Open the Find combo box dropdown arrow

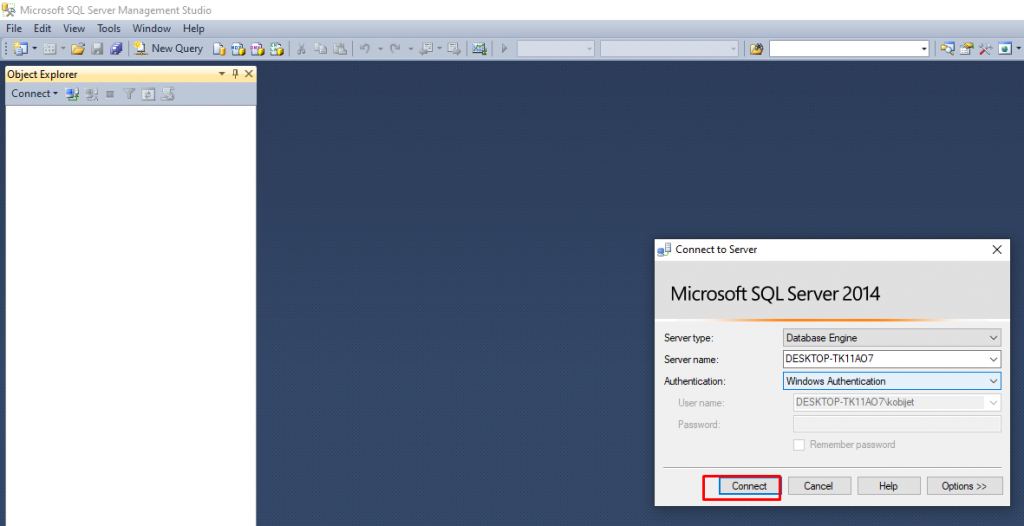pyautogui.click(x=924, y=48)
